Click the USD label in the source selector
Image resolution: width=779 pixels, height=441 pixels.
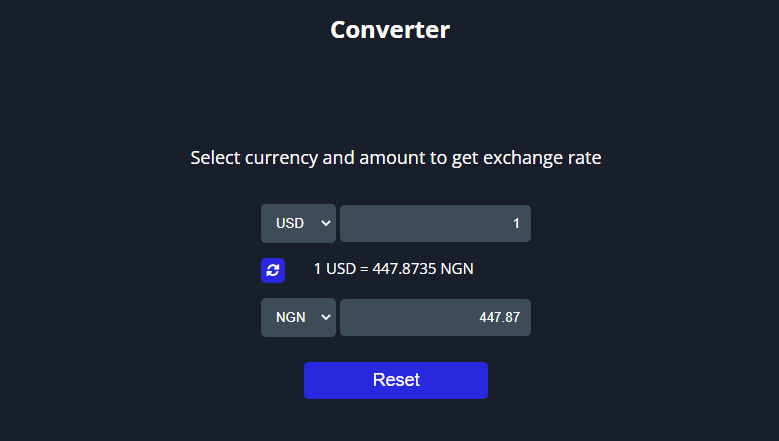[290, 223]
